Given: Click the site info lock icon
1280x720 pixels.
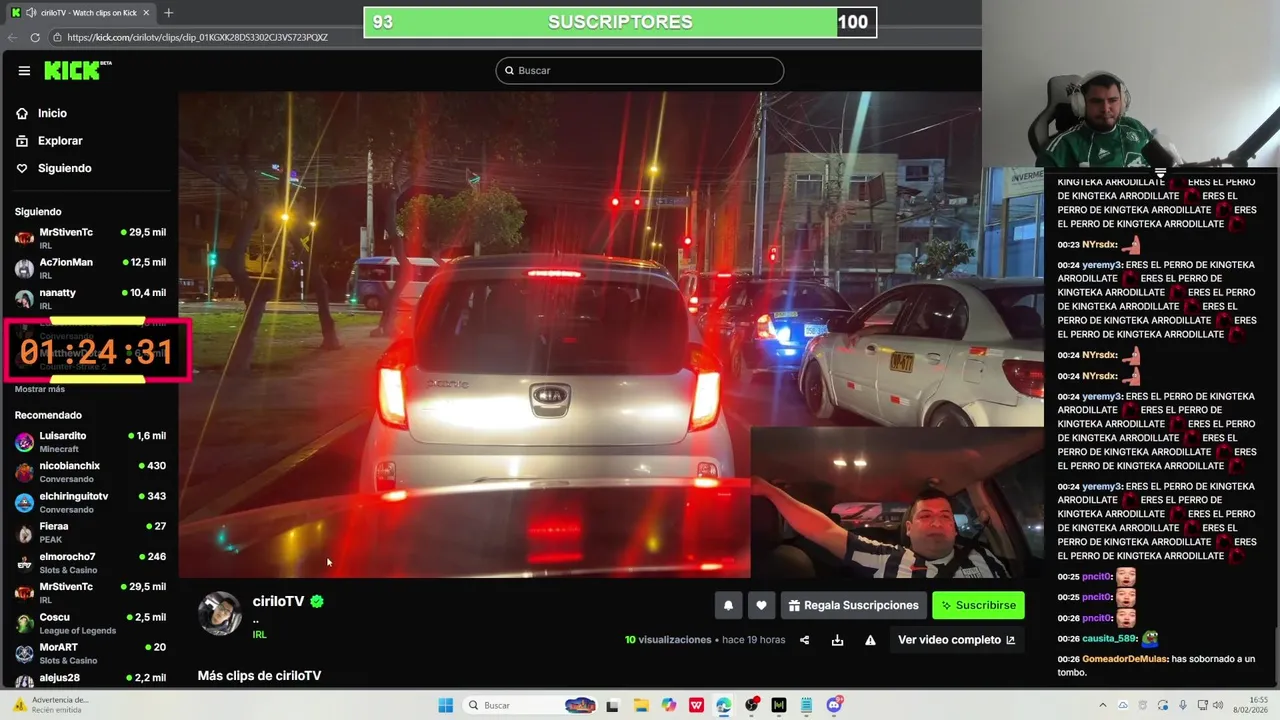Looking at the screenshot, I should (x=57, y=37).
